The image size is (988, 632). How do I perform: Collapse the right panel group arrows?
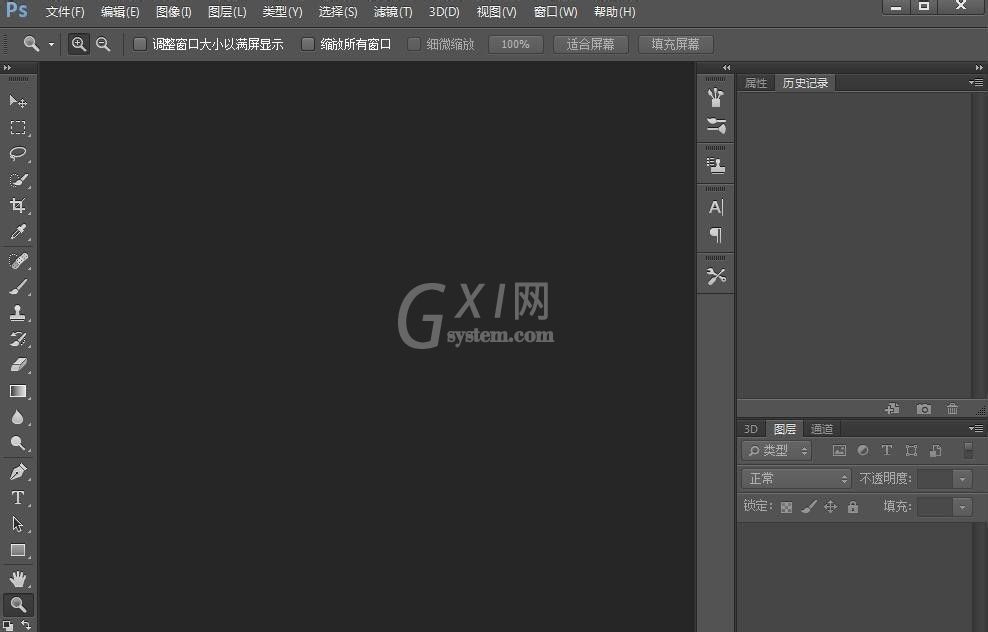(x=979, y=67)
